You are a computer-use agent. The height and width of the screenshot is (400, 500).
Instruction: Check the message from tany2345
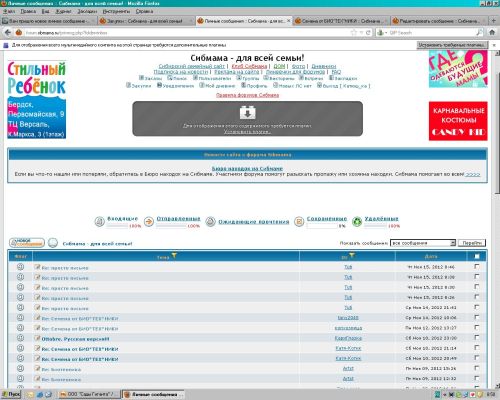click(477, 317)
